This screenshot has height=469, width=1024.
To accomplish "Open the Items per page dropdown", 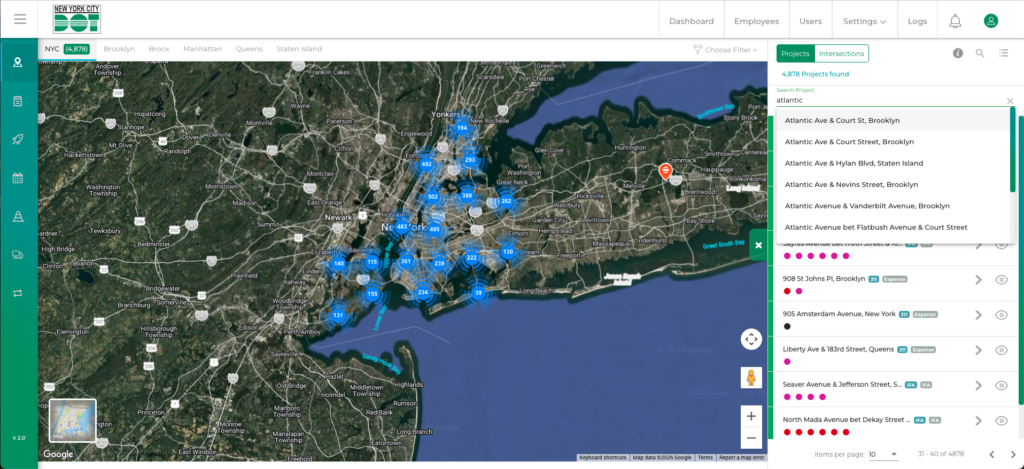I will click(883, 454).
